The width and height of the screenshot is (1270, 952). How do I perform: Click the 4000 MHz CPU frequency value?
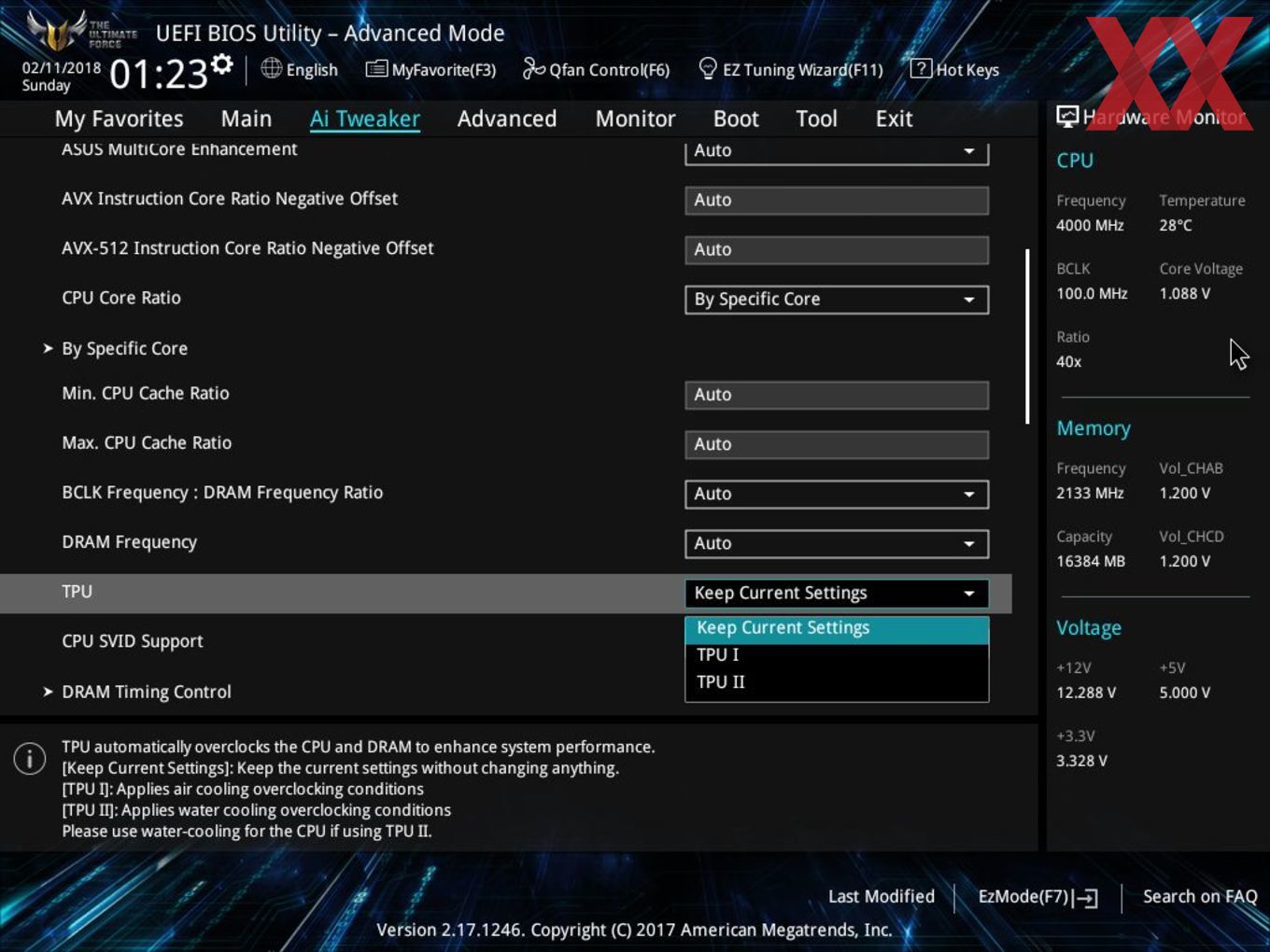coord(1090,225)
